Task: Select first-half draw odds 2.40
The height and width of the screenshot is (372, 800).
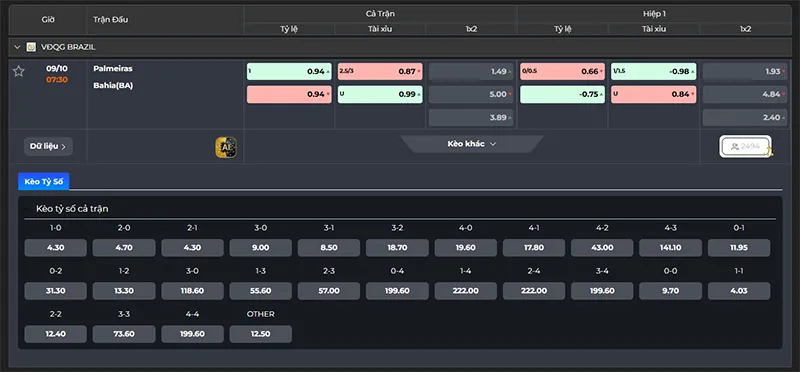Action: pyautogui.click(x=745, y=117)
